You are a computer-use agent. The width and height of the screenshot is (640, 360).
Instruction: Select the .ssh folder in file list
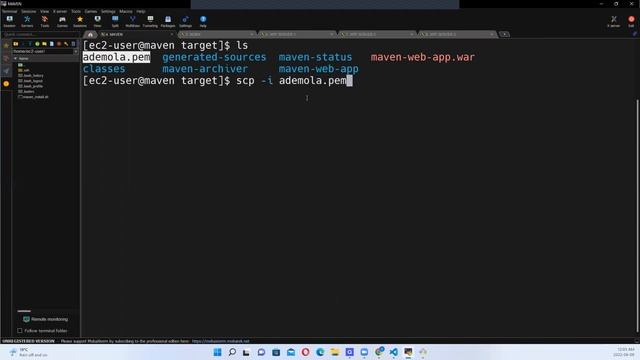(24, 70)
